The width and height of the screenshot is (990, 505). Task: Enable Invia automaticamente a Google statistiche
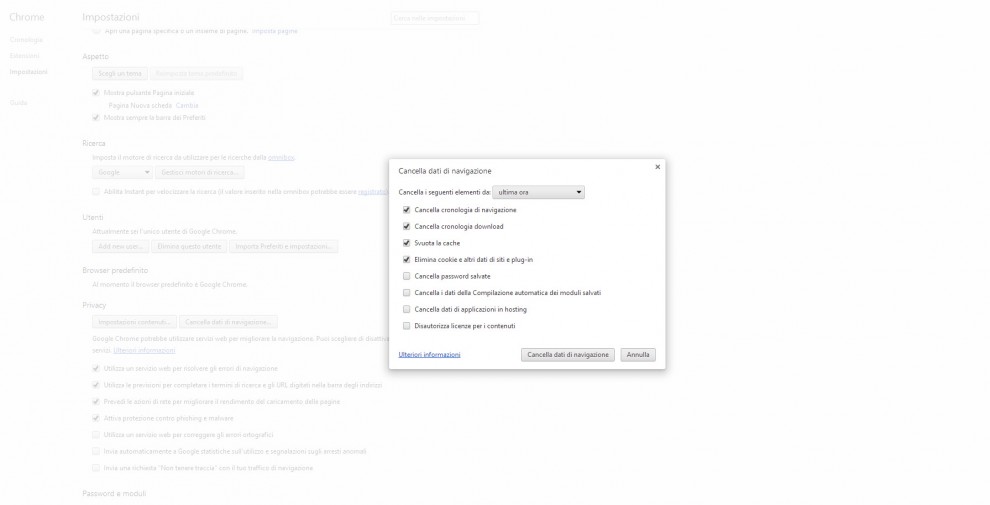pos(96,451)
